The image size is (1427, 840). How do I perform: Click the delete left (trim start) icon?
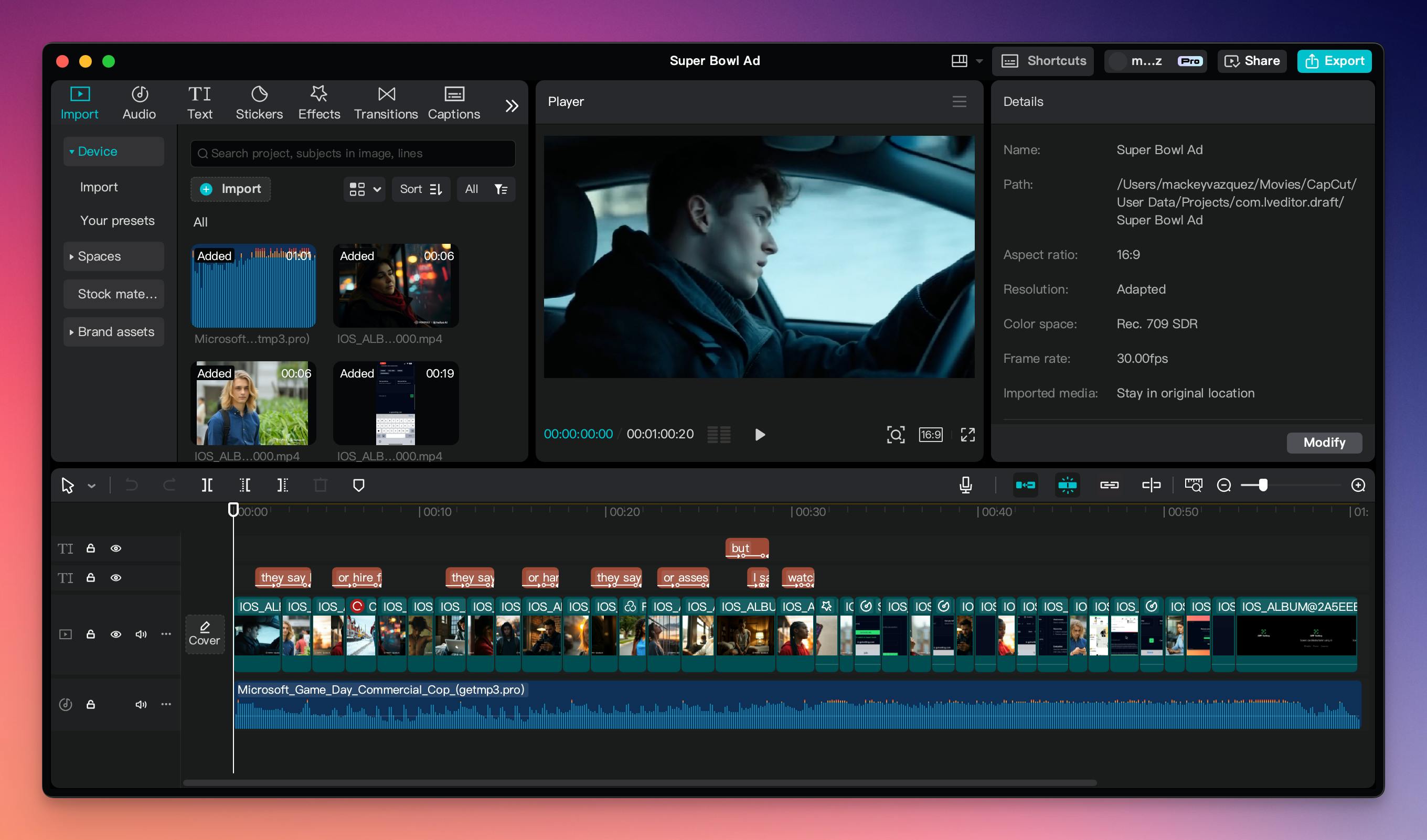click(x=245, y=485)
